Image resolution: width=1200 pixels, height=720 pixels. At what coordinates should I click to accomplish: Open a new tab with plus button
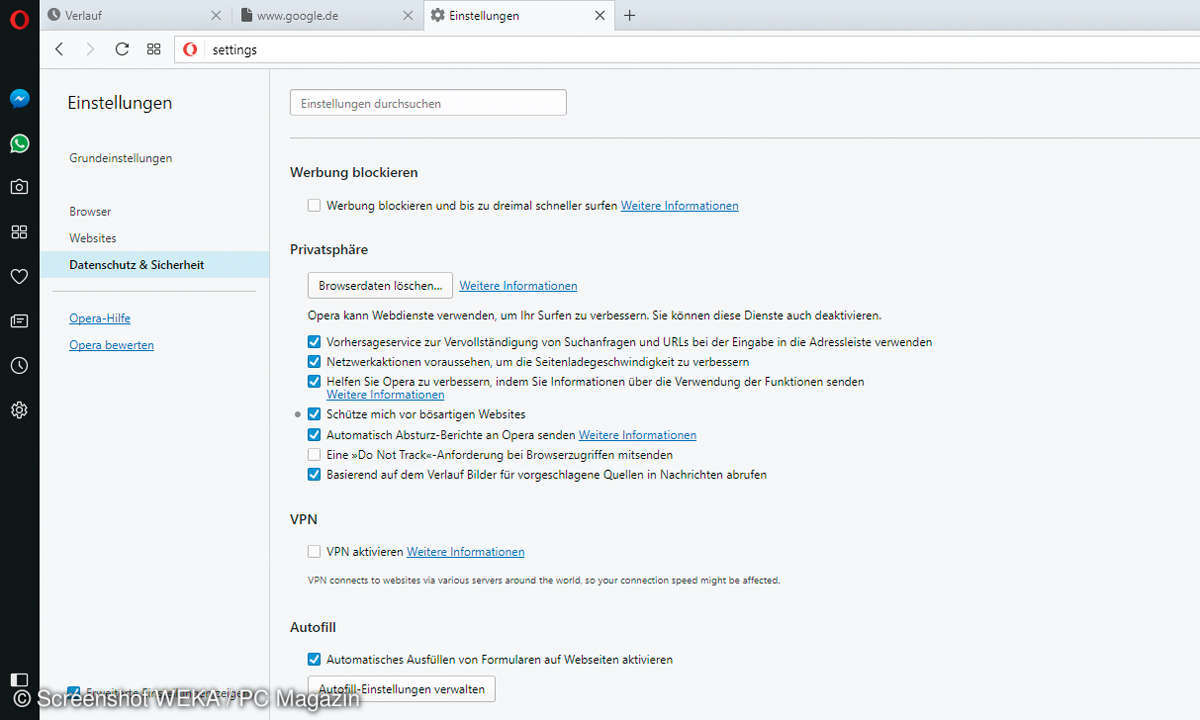(629, 16)
